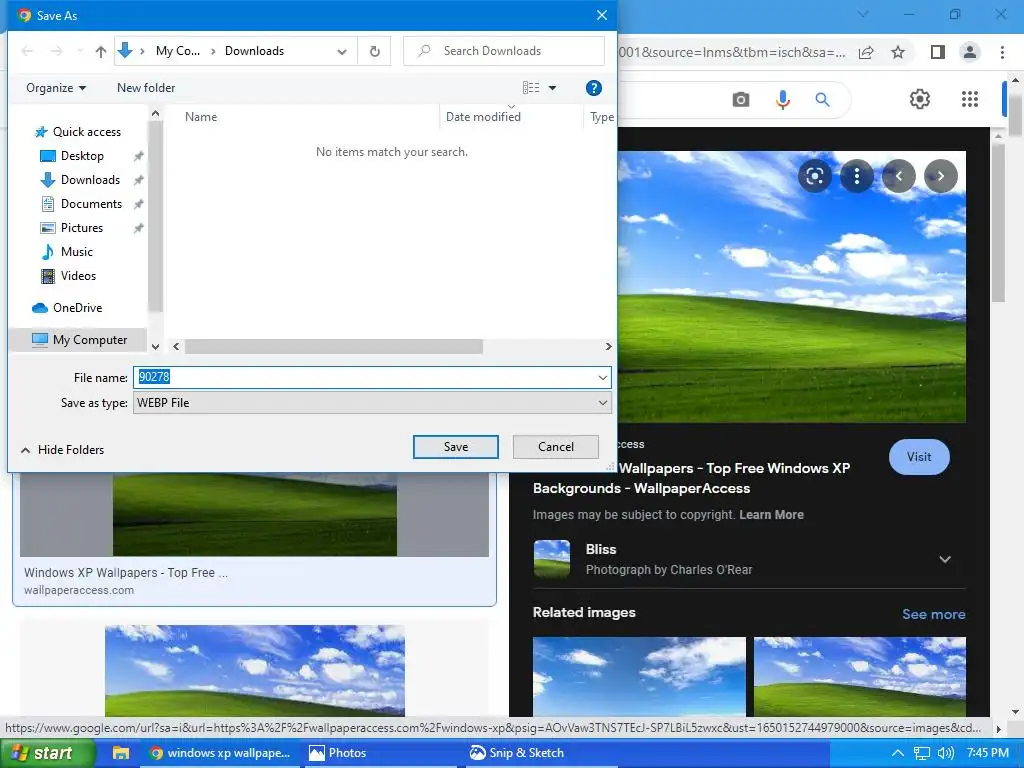Select OneDrive in the navigation pane

pos(77,308)
